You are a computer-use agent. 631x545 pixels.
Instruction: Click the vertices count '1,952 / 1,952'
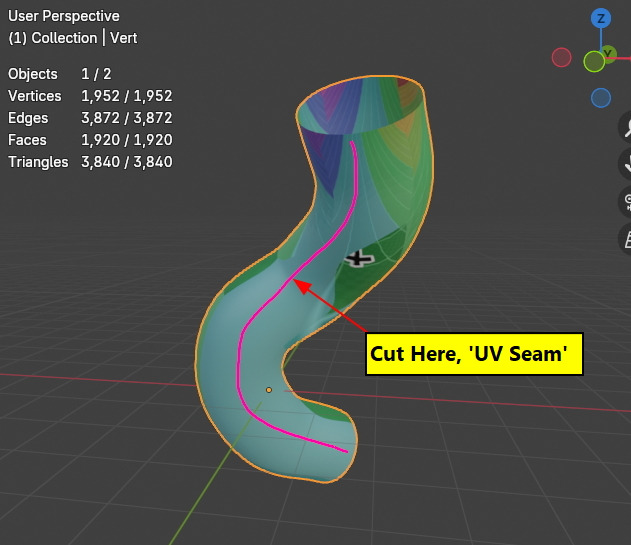pyautogui.click(x=127, y=96)
